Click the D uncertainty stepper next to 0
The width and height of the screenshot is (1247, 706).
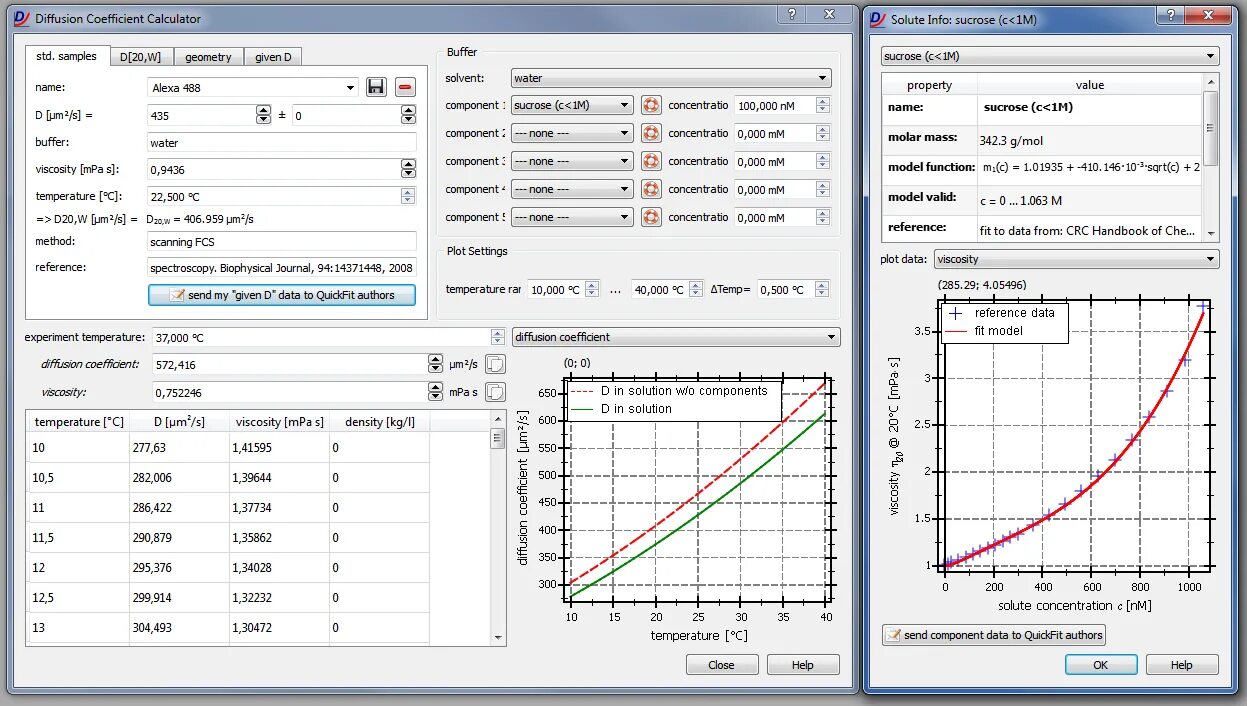pyautogui.click(x=409, y=115)
